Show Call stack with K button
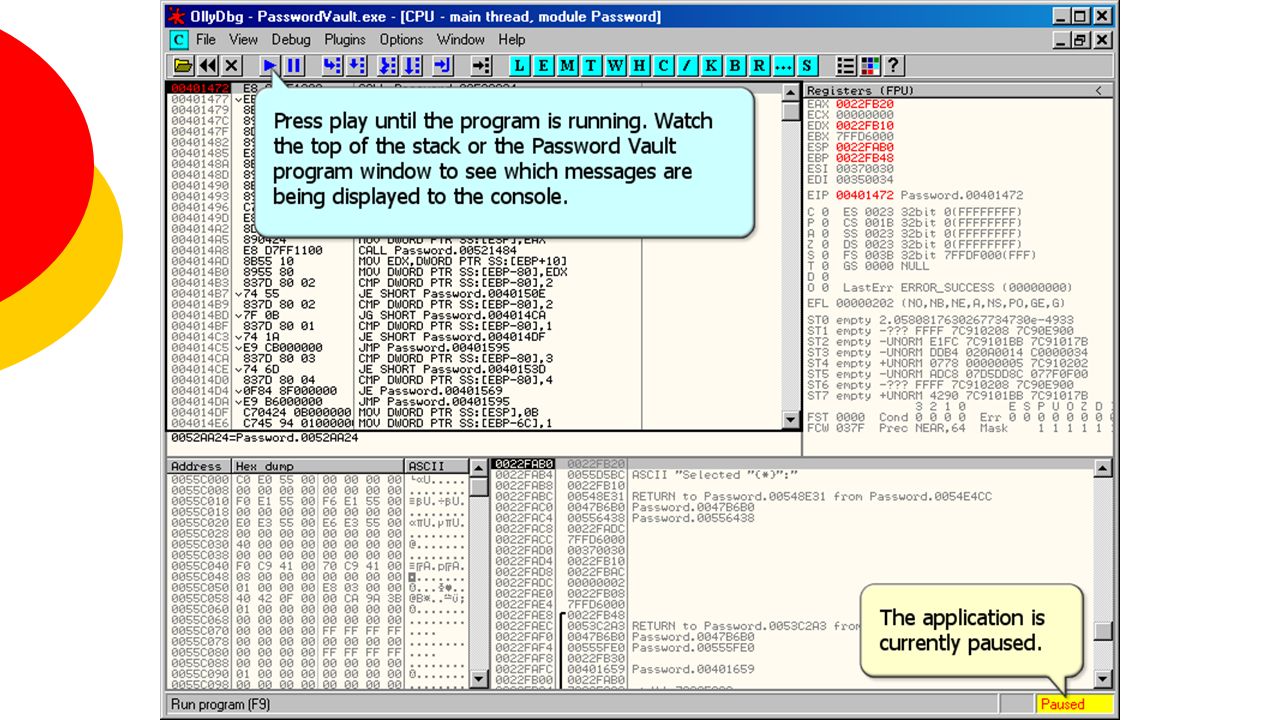 712,66
